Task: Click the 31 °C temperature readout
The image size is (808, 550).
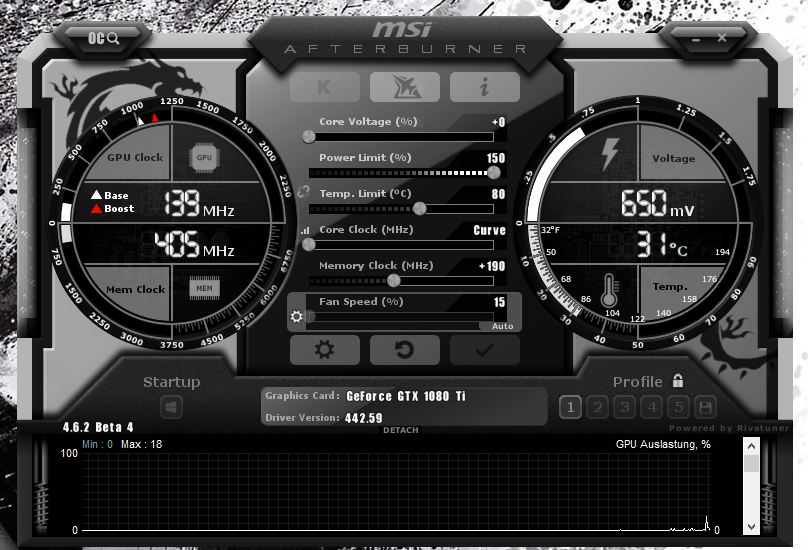Action: pyautogui.click(x=662, y=244)
